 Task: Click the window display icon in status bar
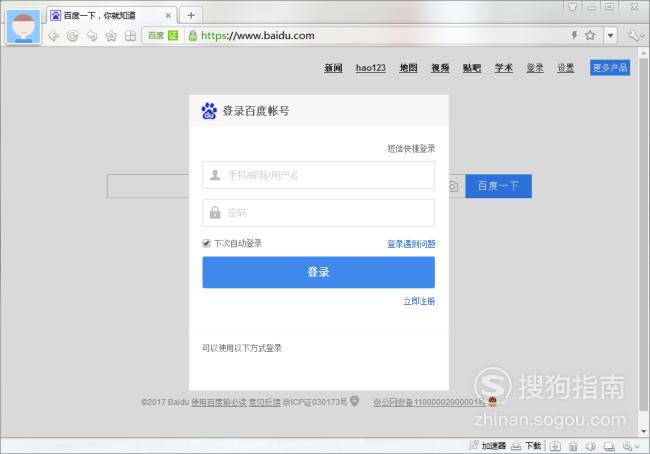[x=609, y=446]
